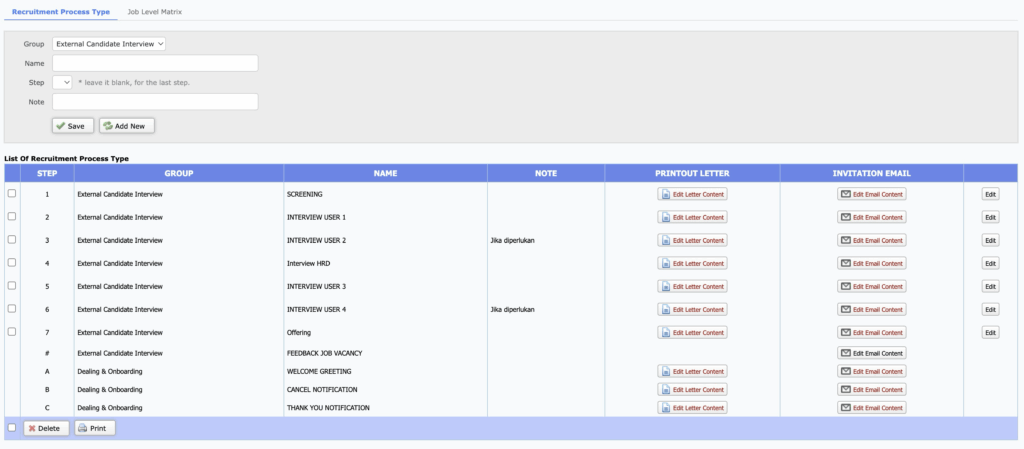This screenshot has height=449, width=1024.
Task: Toggle the select-all checkbox next to Delete
Action: click(12, 427)
